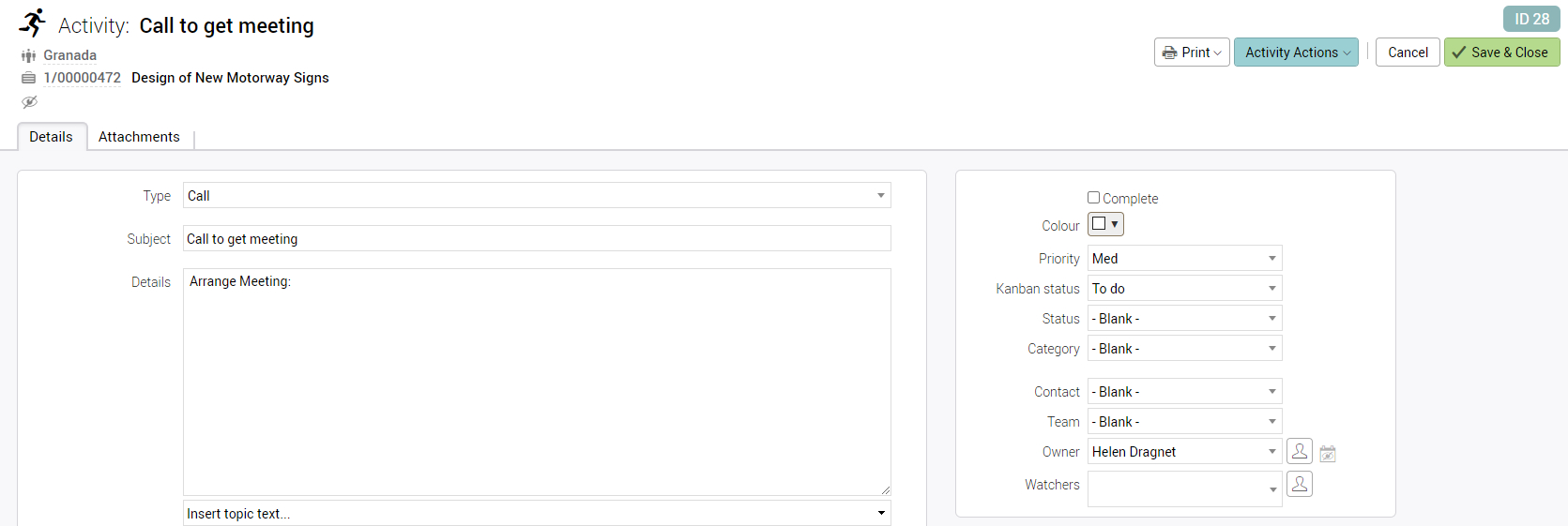The width and height of the screenshot is (1568, 526).
Task: Select the Details tab
Action: coord(51,137)
